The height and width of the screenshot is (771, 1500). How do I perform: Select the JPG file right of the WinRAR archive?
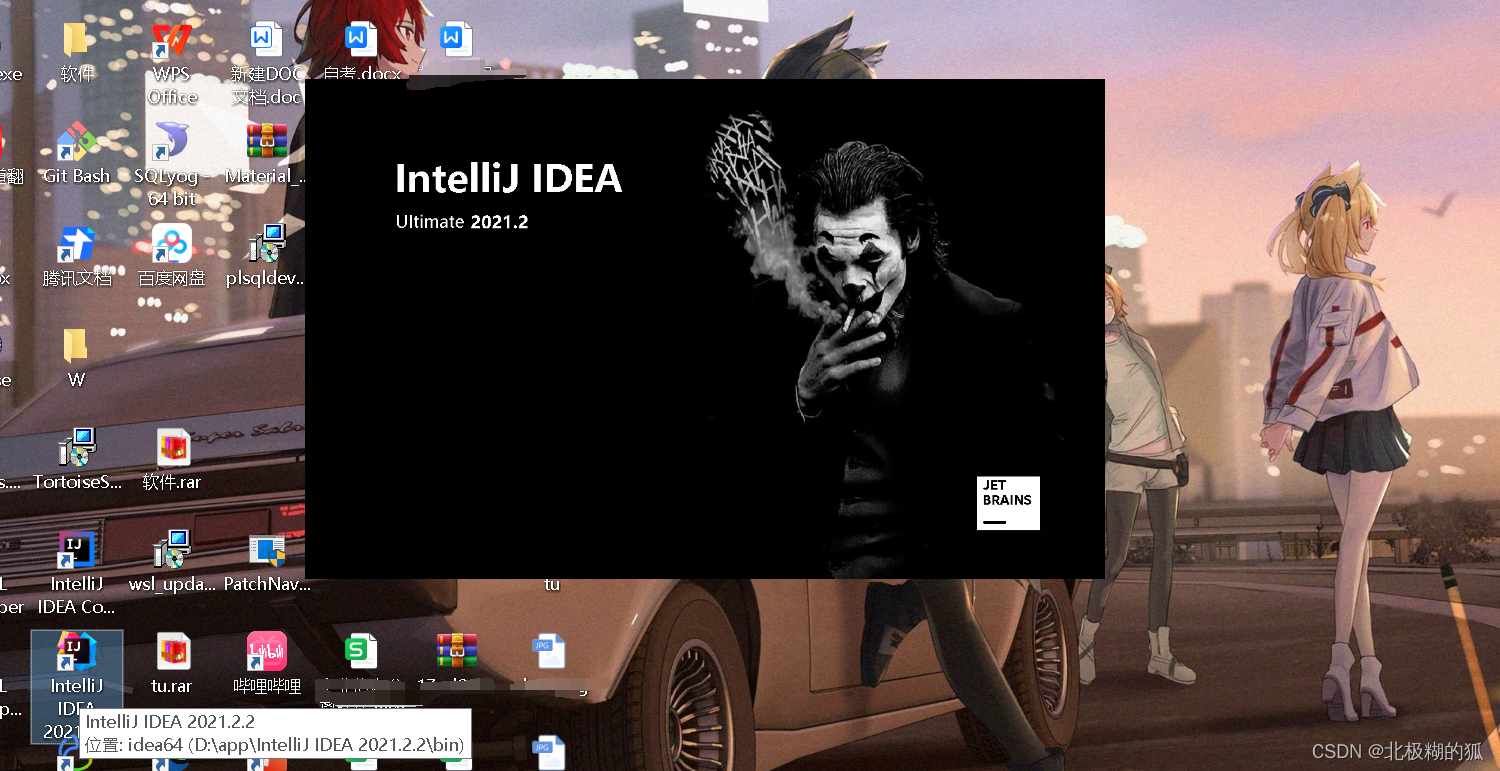click(x=549, y=652)
